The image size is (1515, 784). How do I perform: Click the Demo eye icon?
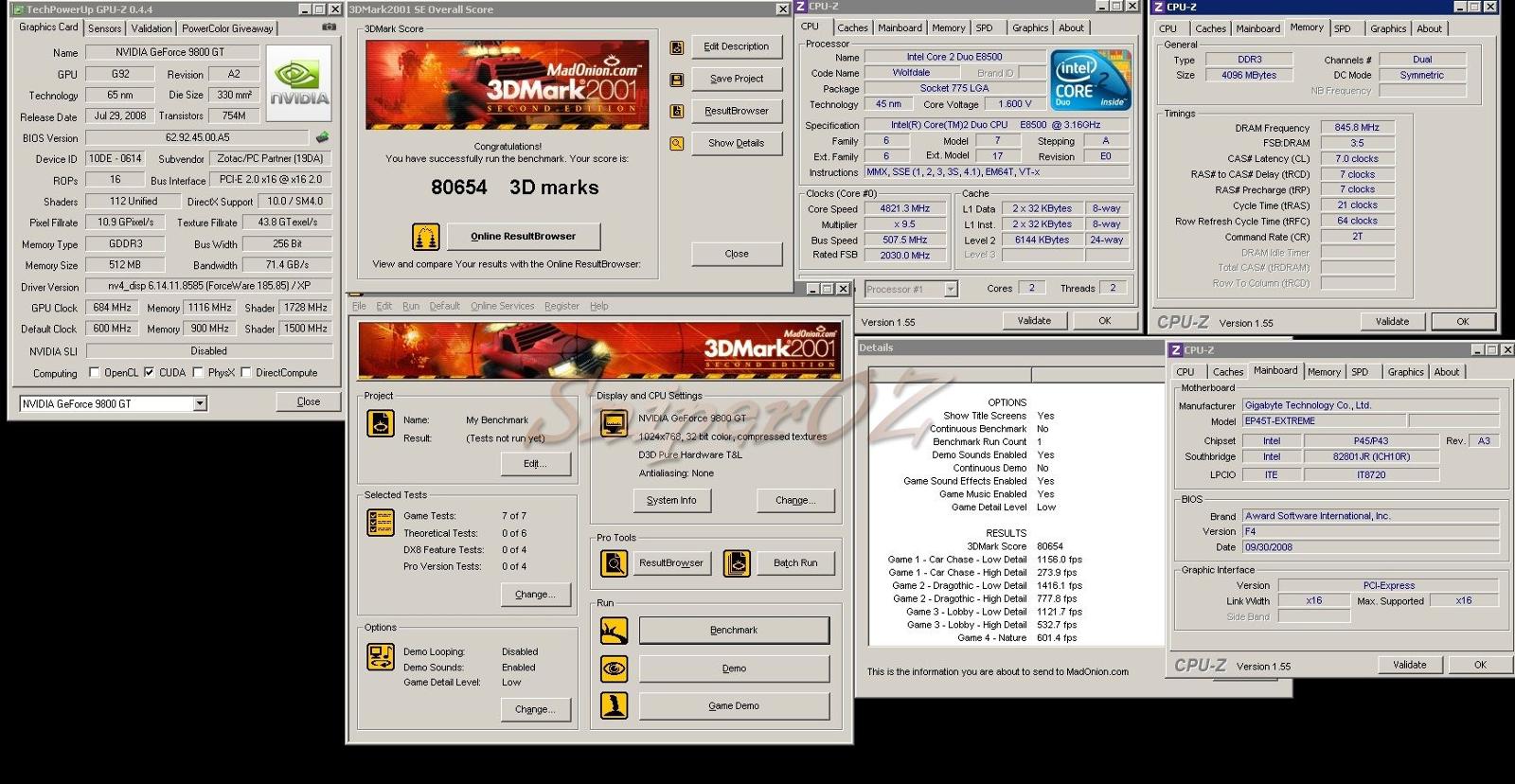point(615,668)
